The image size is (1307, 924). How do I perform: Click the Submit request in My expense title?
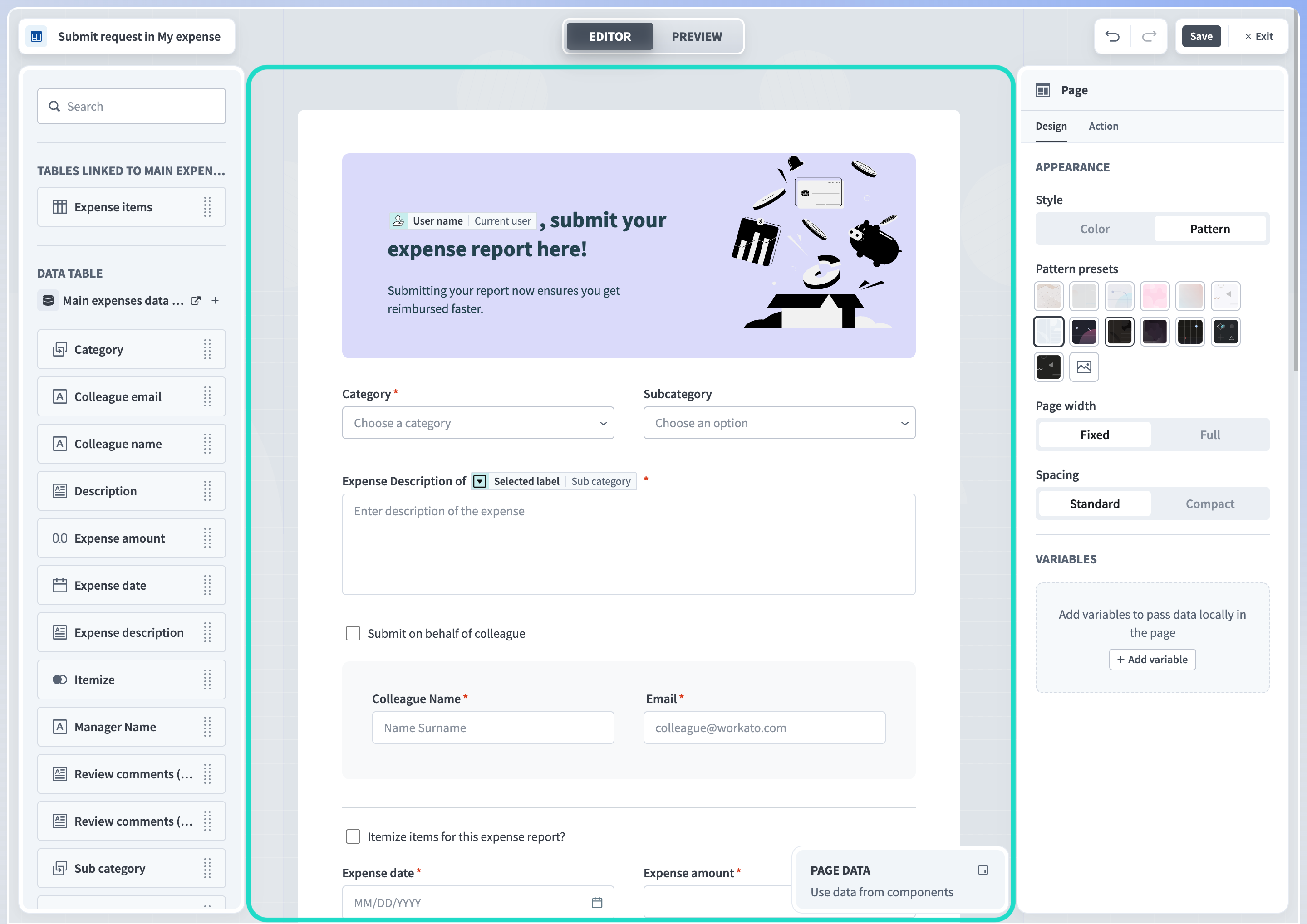(139, 36)
